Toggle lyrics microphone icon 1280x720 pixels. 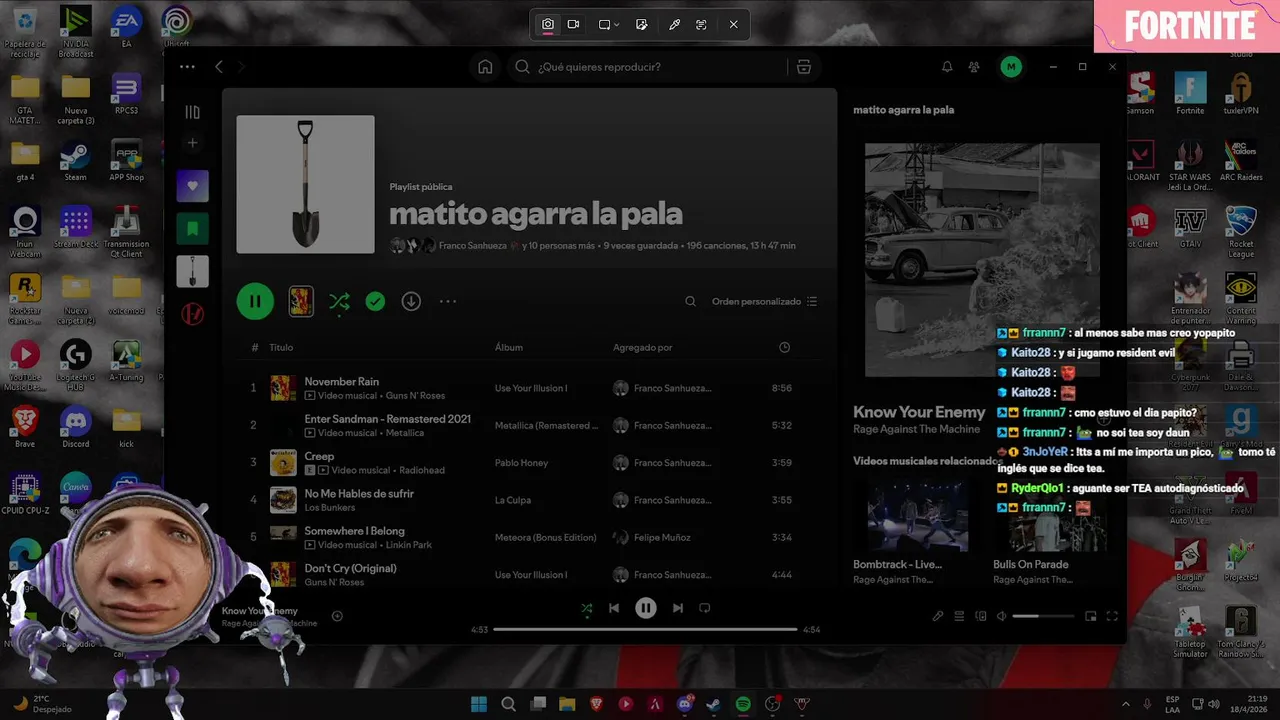click(x=938, y=616)
